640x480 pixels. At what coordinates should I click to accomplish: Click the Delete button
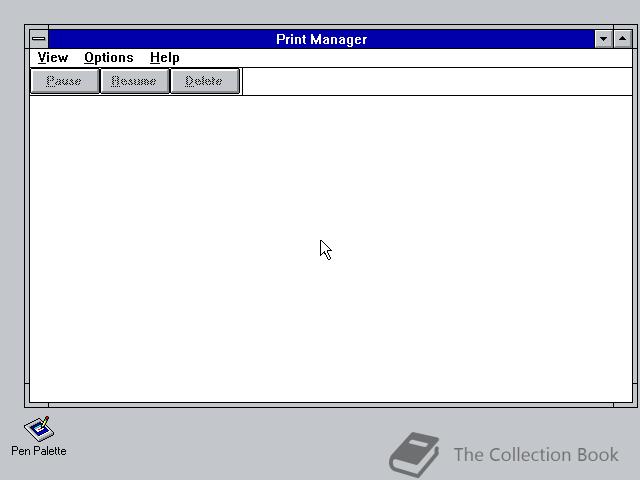point(205,81)
